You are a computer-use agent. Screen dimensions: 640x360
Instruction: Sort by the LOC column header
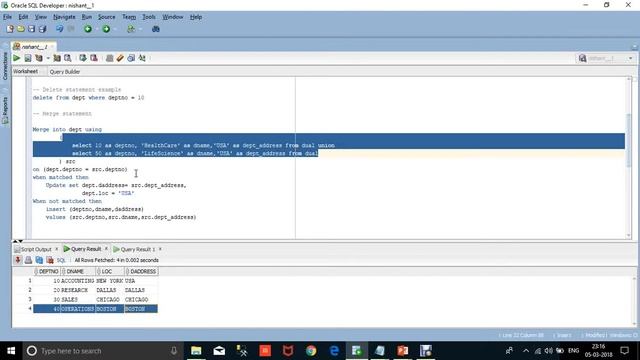click(x=110, y=271)
